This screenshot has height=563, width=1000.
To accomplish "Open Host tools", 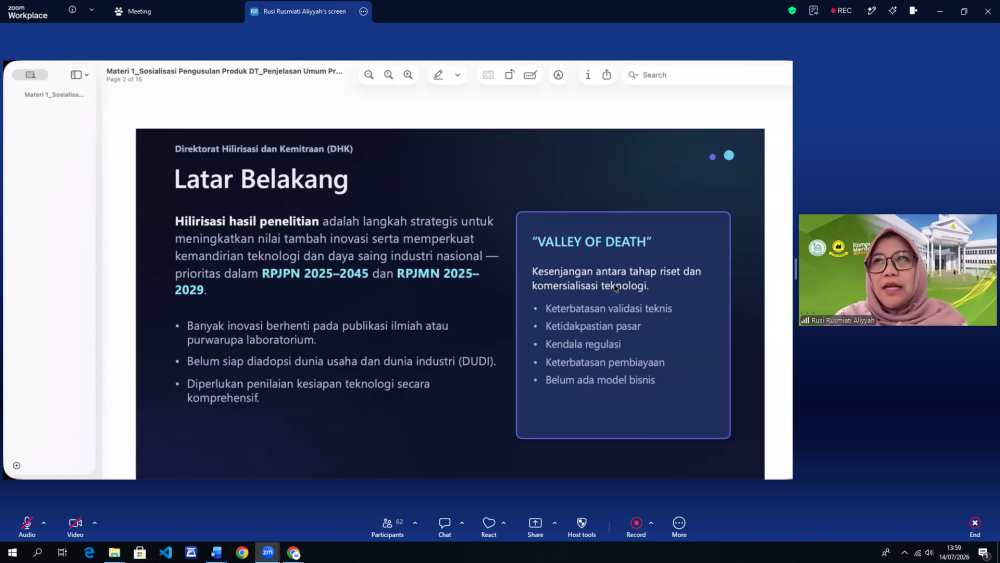I will (582, 527).
